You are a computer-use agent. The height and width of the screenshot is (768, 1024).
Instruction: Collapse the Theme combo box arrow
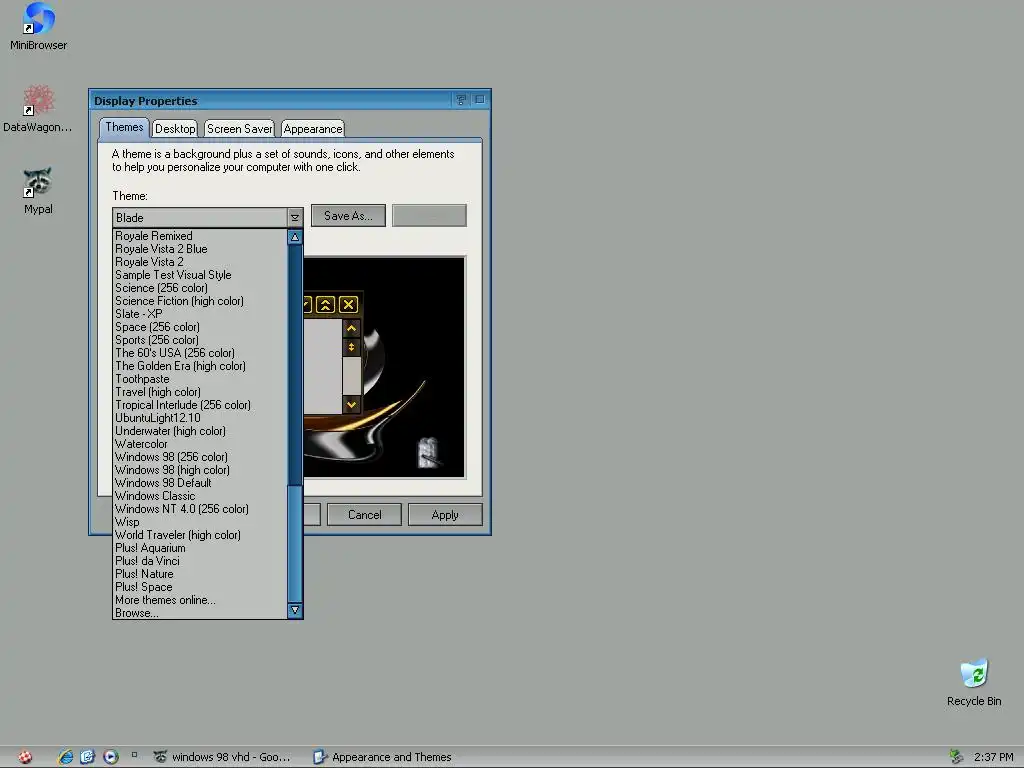(295, 217)
